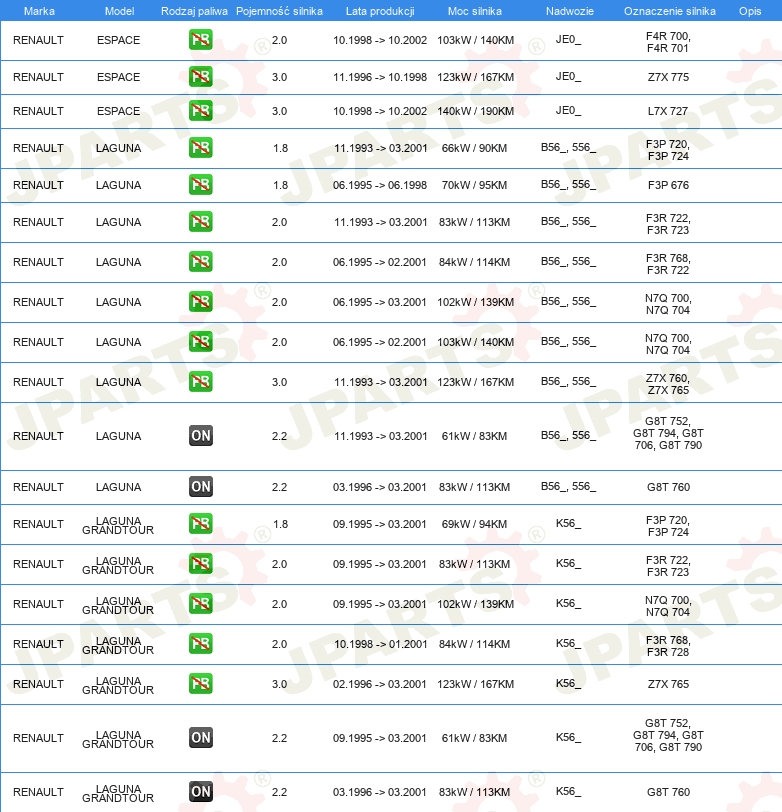This screenshot has width=782, height=812.
Task: Select power value 70kW / 95KM
Action: (x=474, y=185)
